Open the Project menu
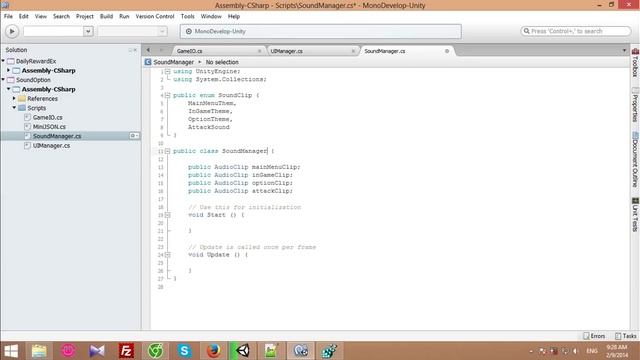Image resolution: width=640 pixels, height=360 pixels. coord(84,16)
